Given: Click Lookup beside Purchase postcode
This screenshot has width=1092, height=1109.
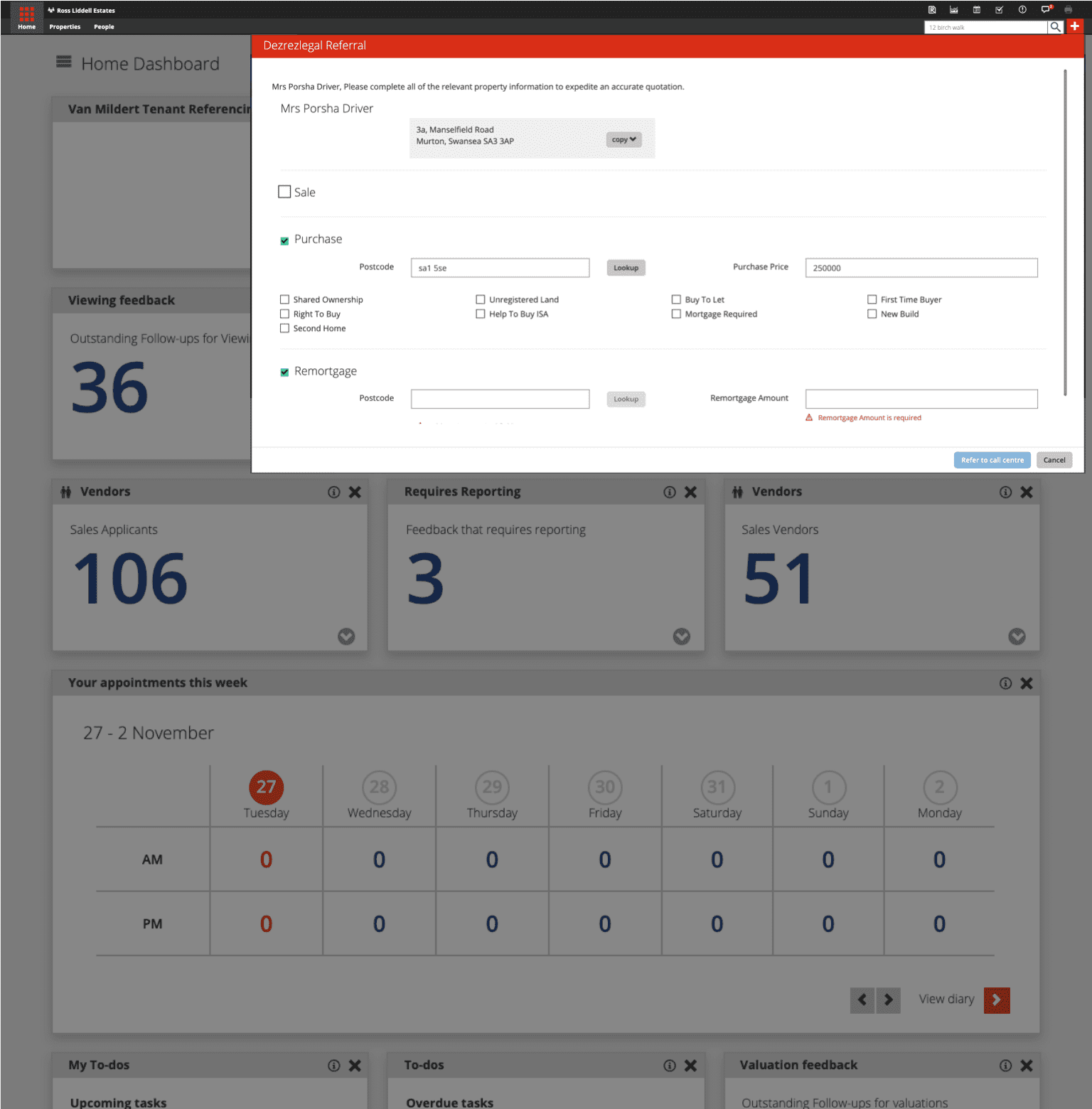Looking at the screenshot, I should coord(626,268).
